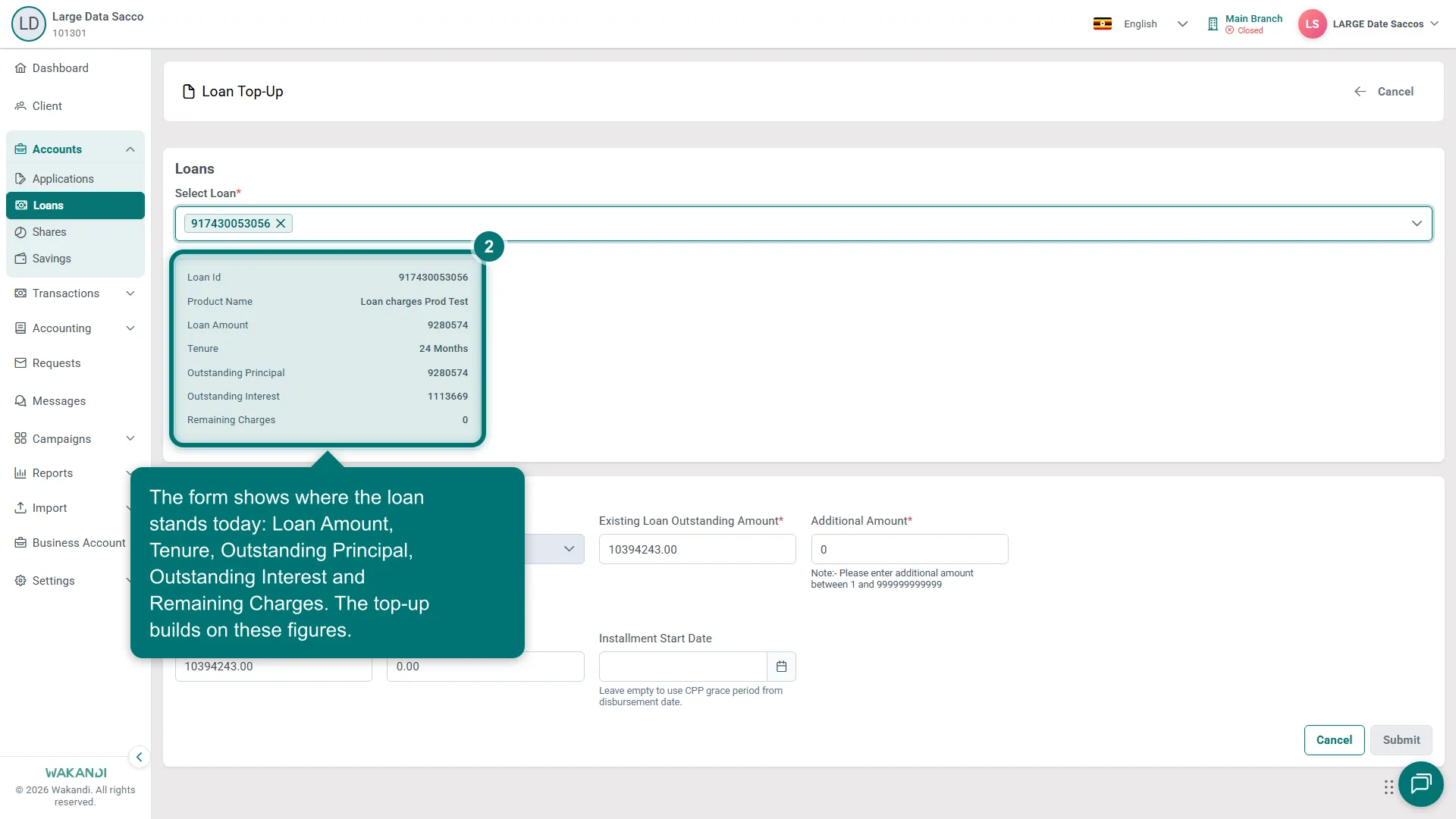The height and width of the screenshot is (819, 1456).
Task: Click the Uganda flag language icon
Action: pyautogui.click(x=1102, y=24)
